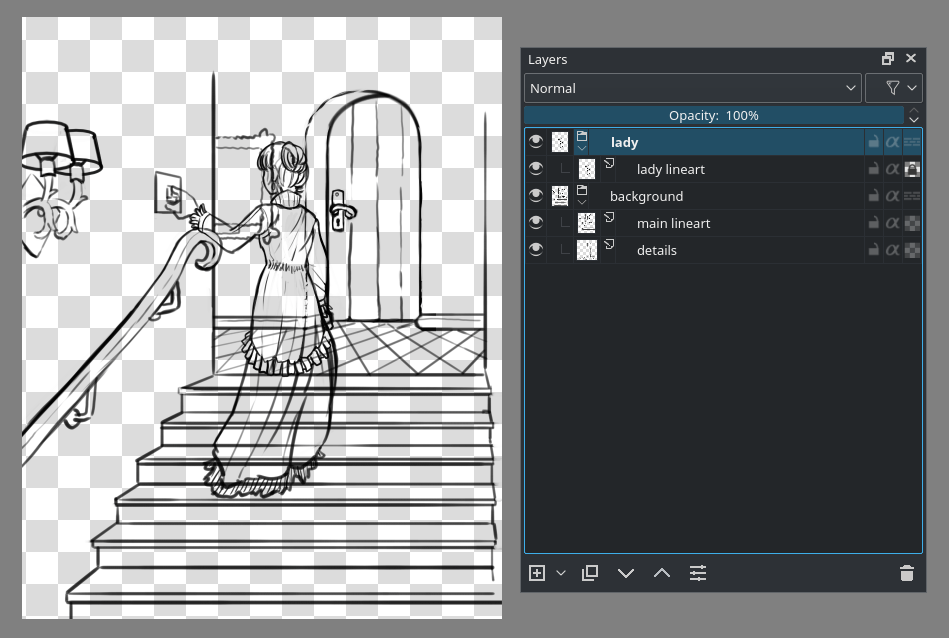Add a new paint layer
Screen dimensions: 949x638
(x=536, y=572)
